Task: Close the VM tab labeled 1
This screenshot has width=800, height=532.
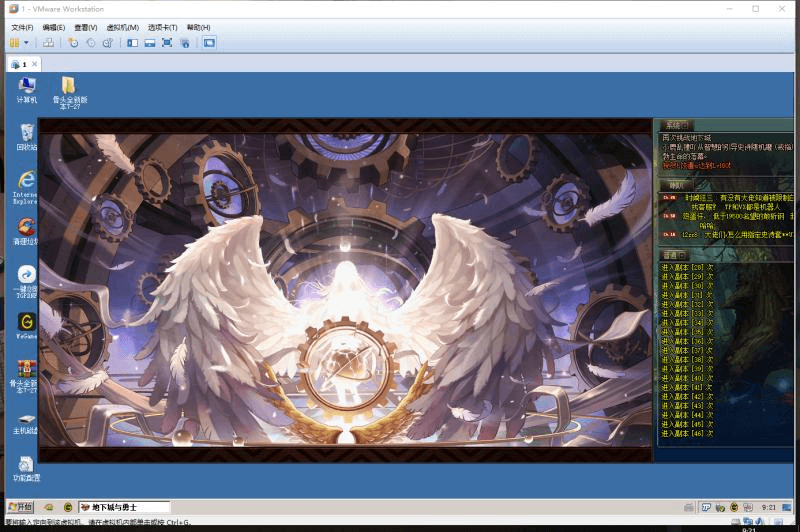Action: (x=34, y=64)
